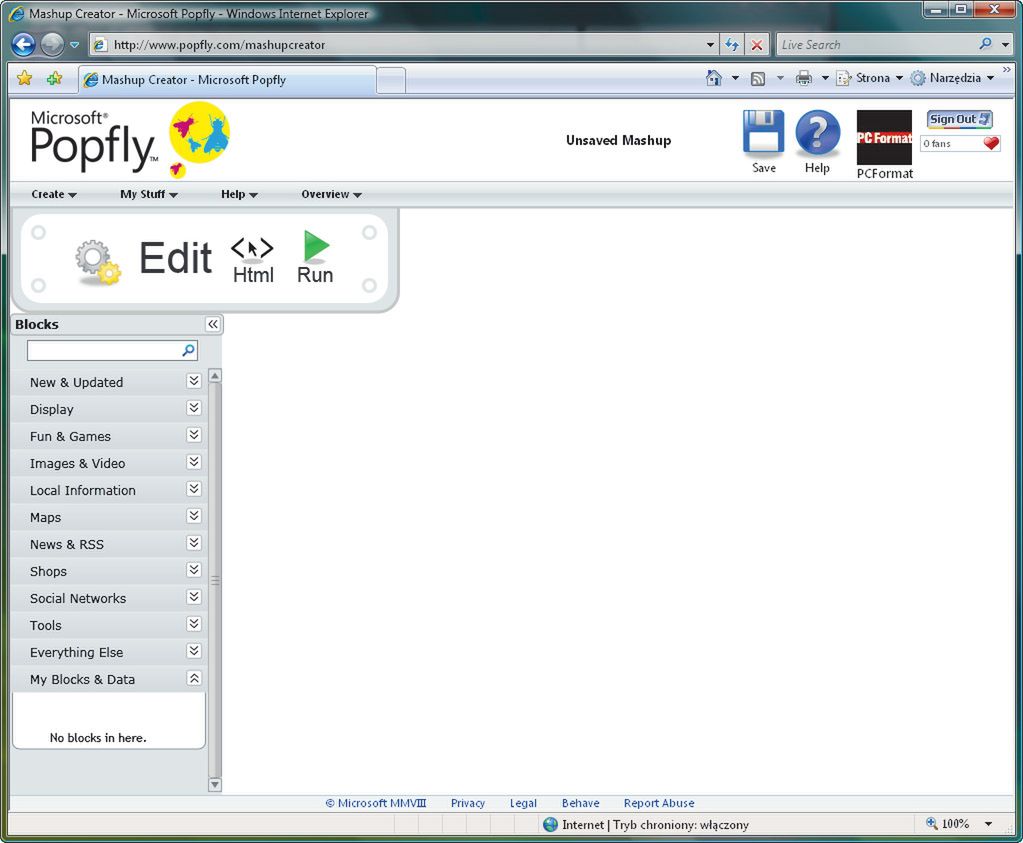Open the recent pages dropdown arrow
1023x843 pixels.
tap(74, 45)
